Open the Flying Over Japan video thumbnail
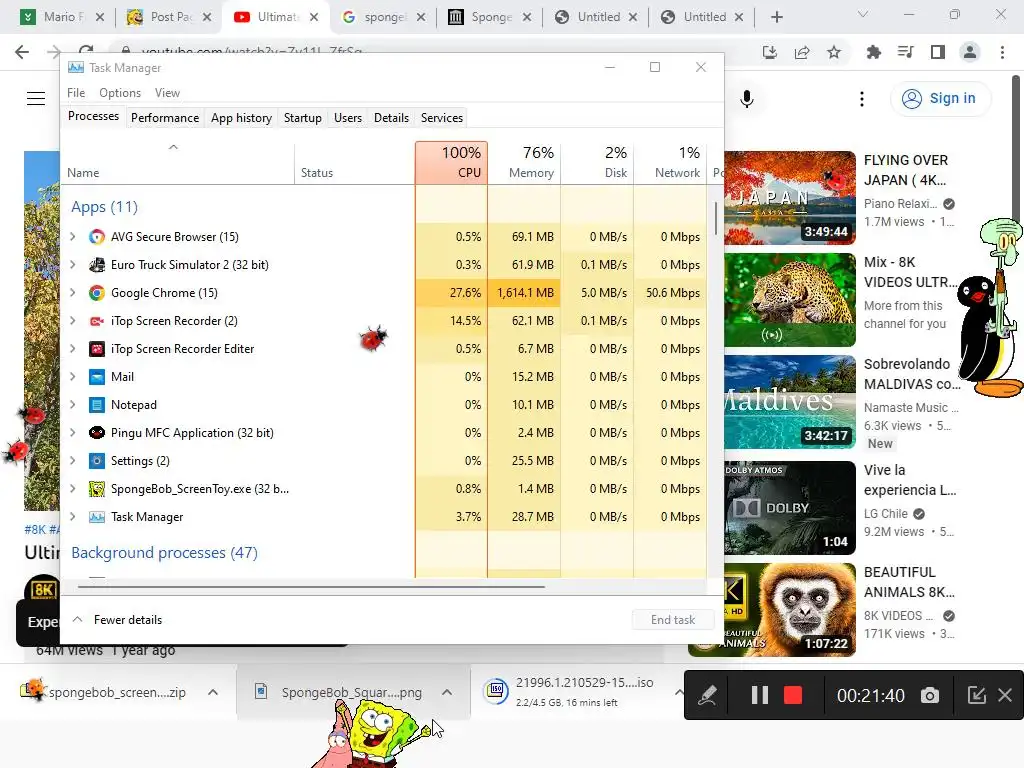The image size is (1024, 768). tap(790, 198)
